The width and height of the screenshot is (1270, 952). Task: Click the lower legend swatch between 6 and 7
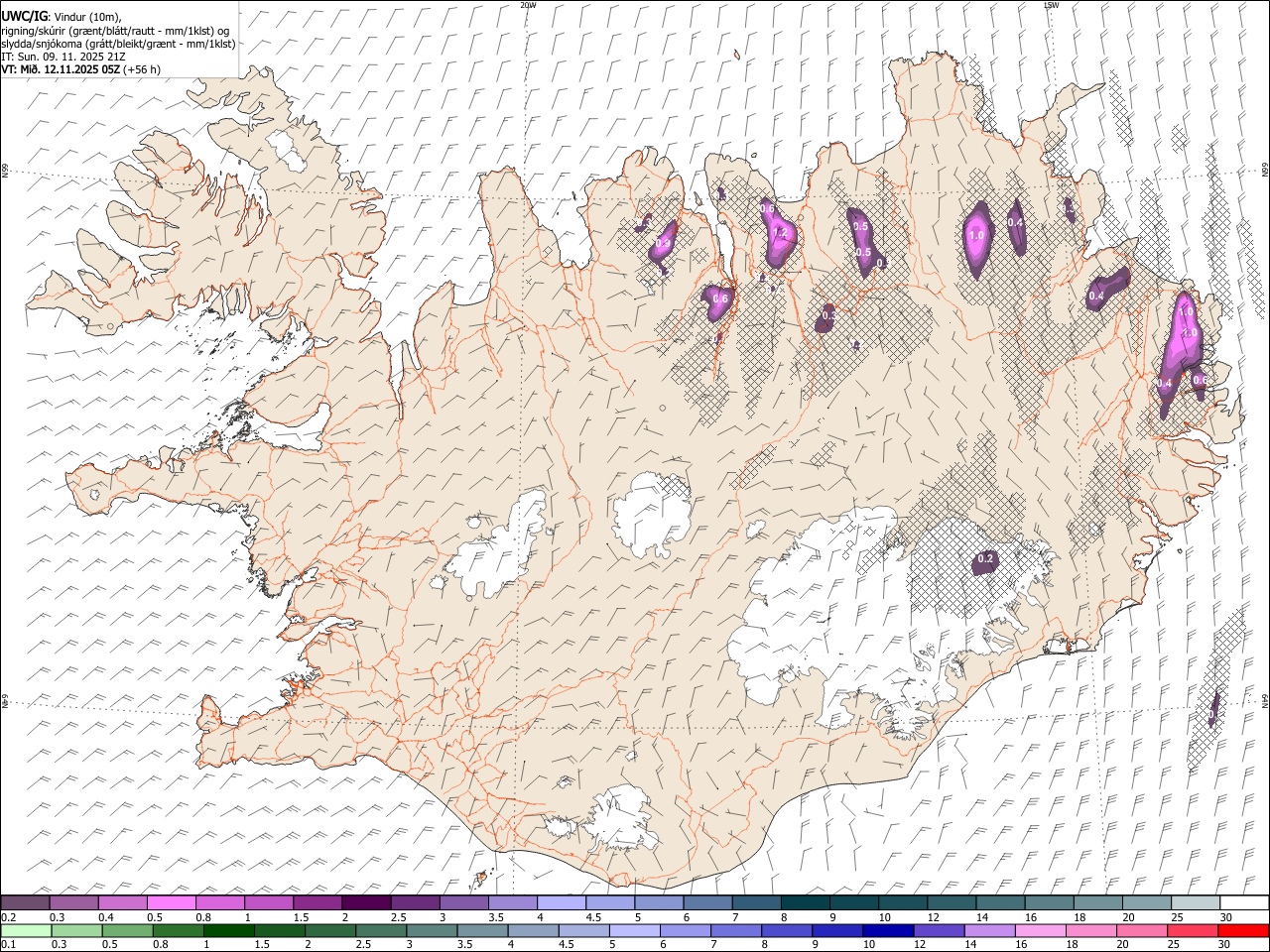pos(685,930)
